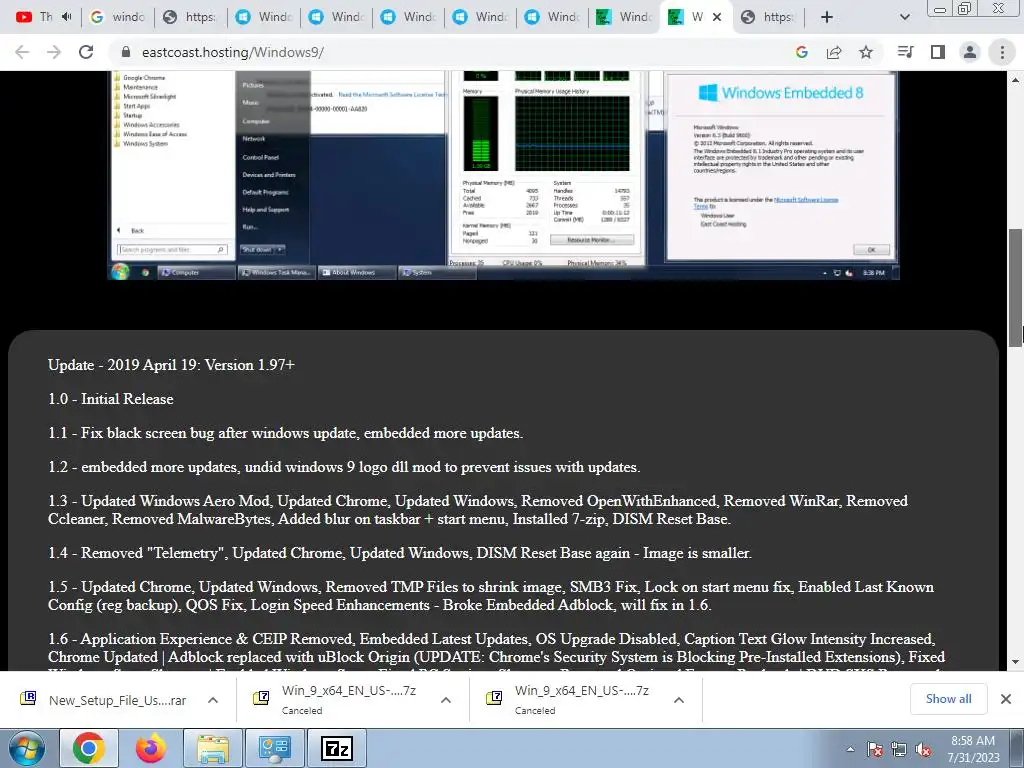Screen dimensions: 1024x768
Task: Click Show all downloads button
Action: pos(948,699)
